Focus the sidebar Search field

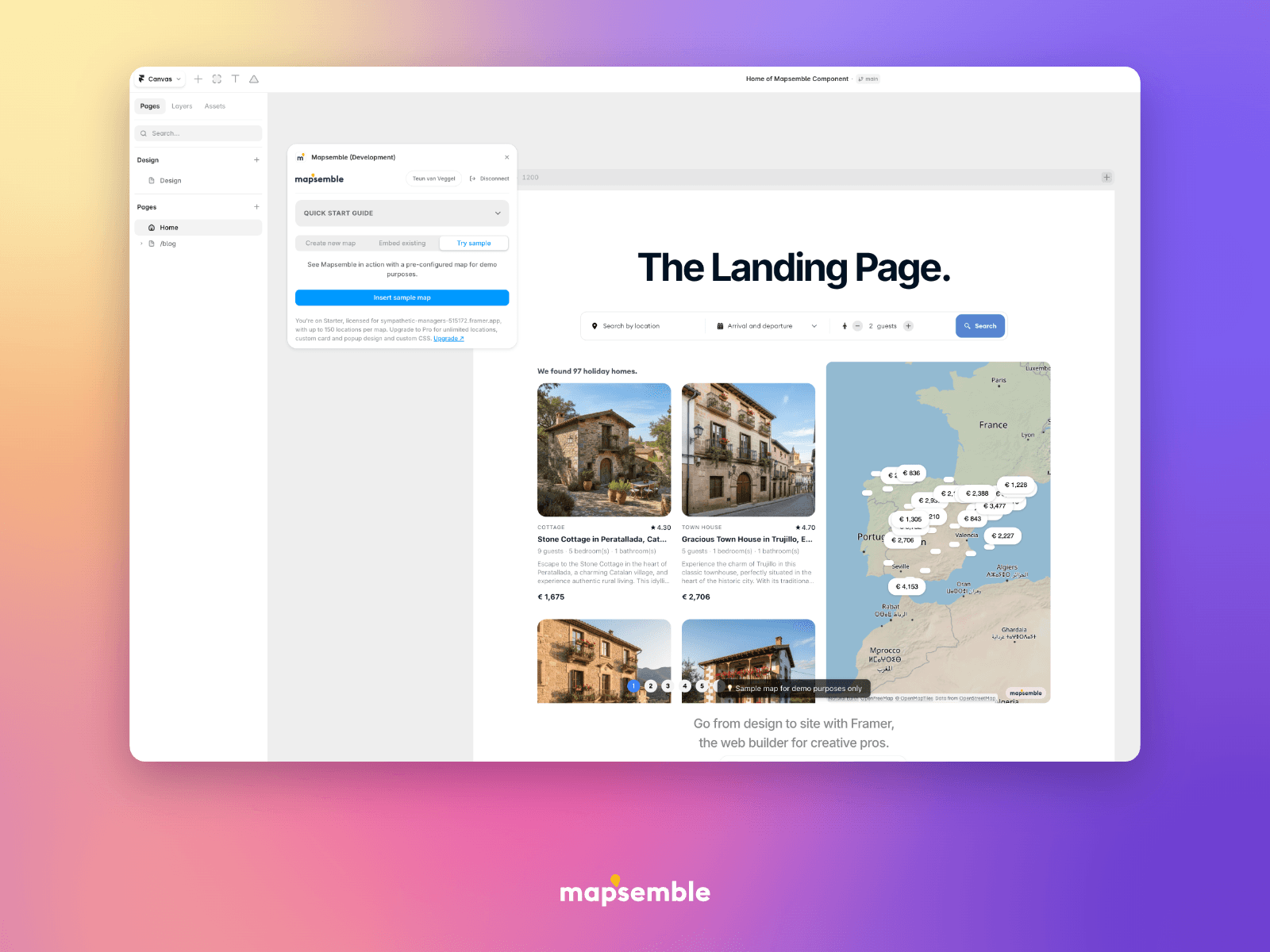(x=198, y=133)
